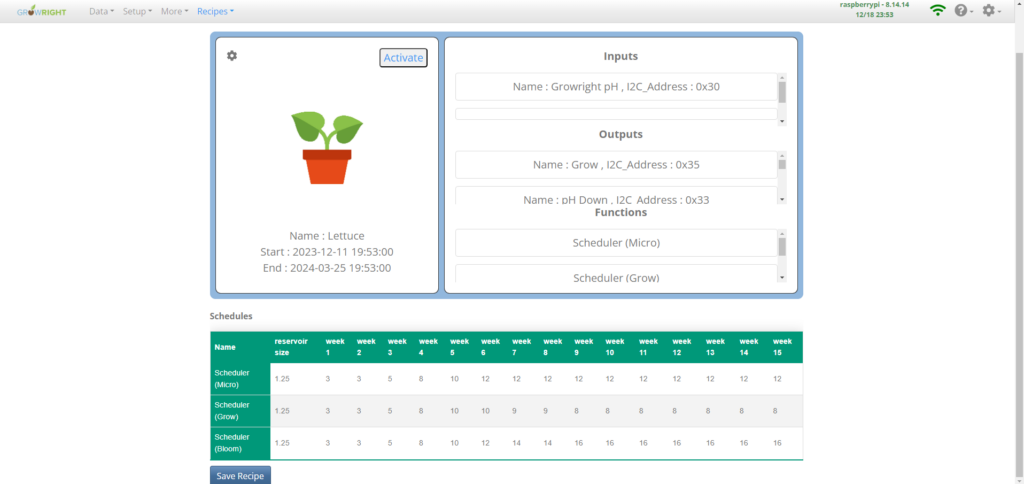Screen dimensions: 1024x484
Task: Click the recipe Start date text
Action: (327, 251)
